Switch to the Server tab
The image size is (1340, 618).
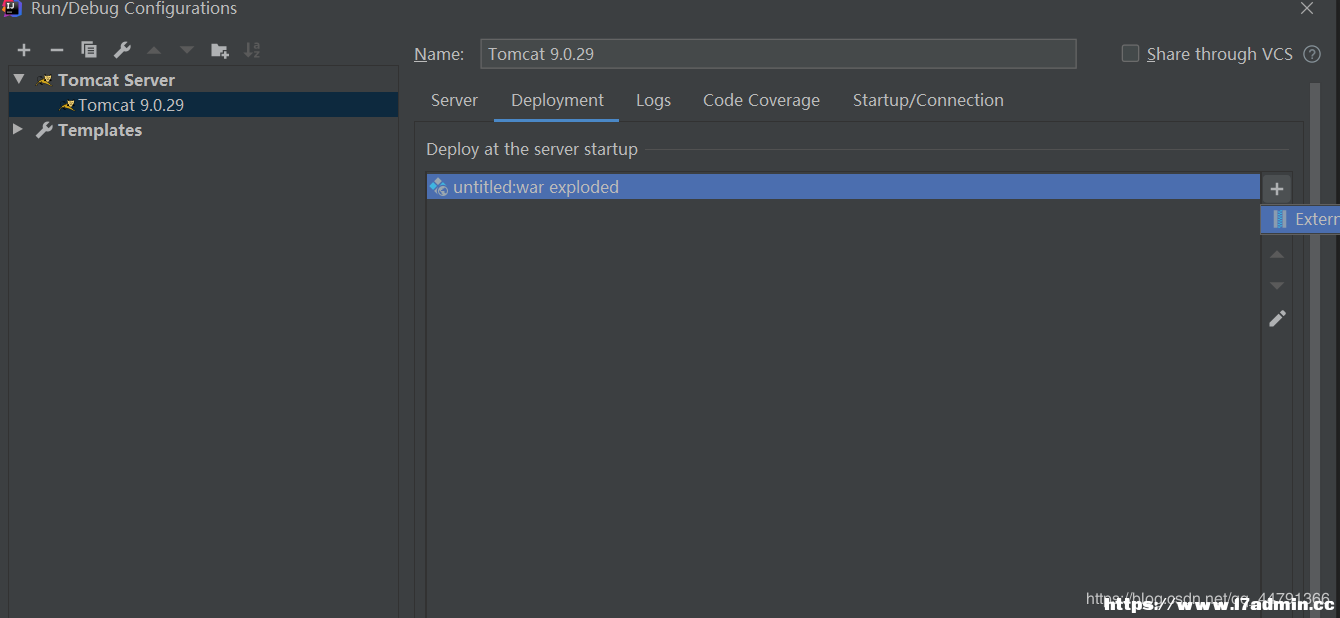pos(454,100)
